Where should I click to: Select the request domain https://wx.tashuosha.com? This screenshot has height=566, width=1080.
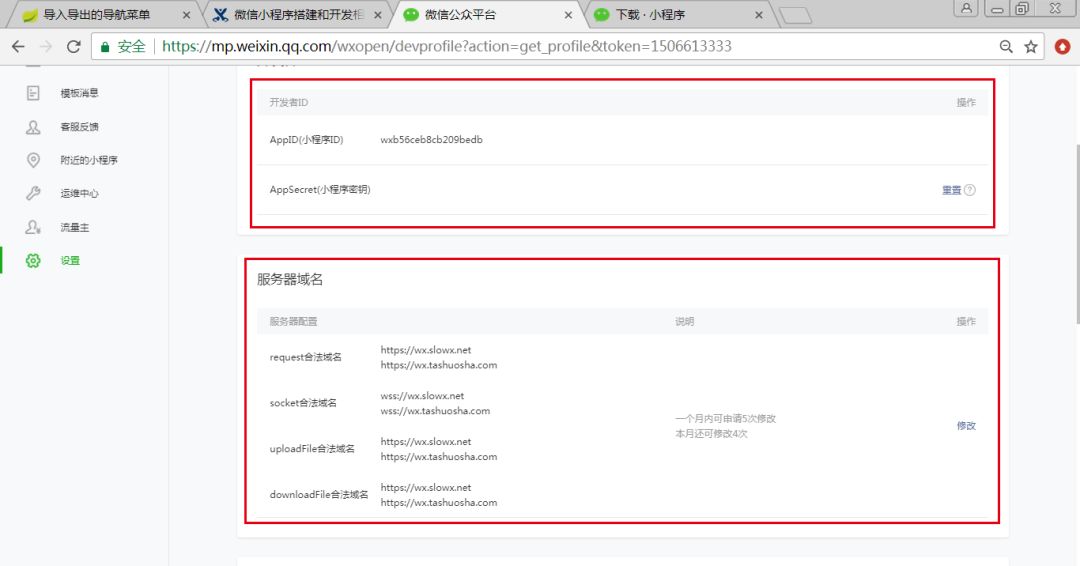pyautogui.click(x=439, y=365)
